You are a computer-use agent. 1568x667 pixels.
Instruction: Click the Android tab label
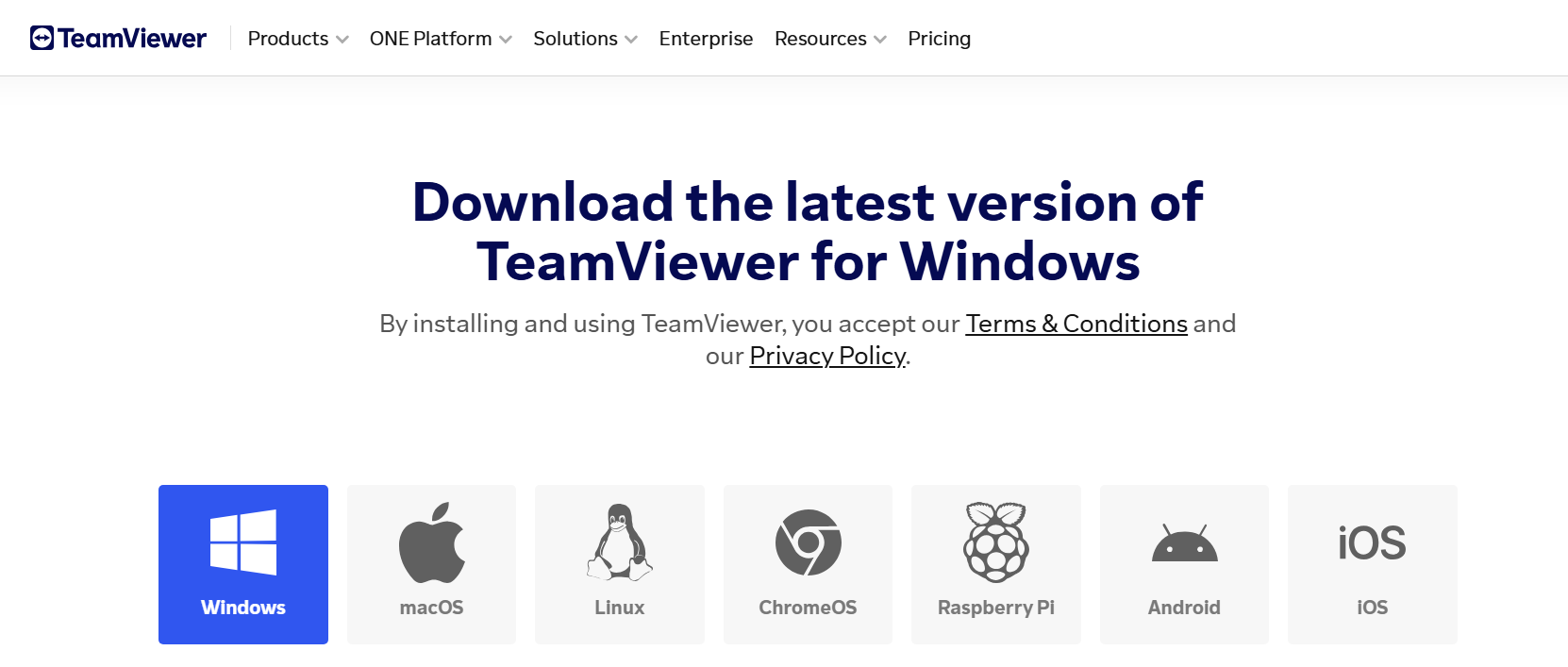point(1185,608)
